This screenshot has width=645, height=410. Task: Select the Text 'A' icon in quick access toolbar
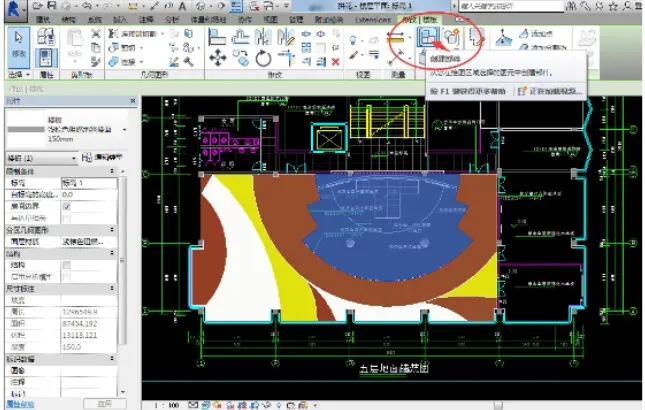pyautogui.click(x=183, y=6)
